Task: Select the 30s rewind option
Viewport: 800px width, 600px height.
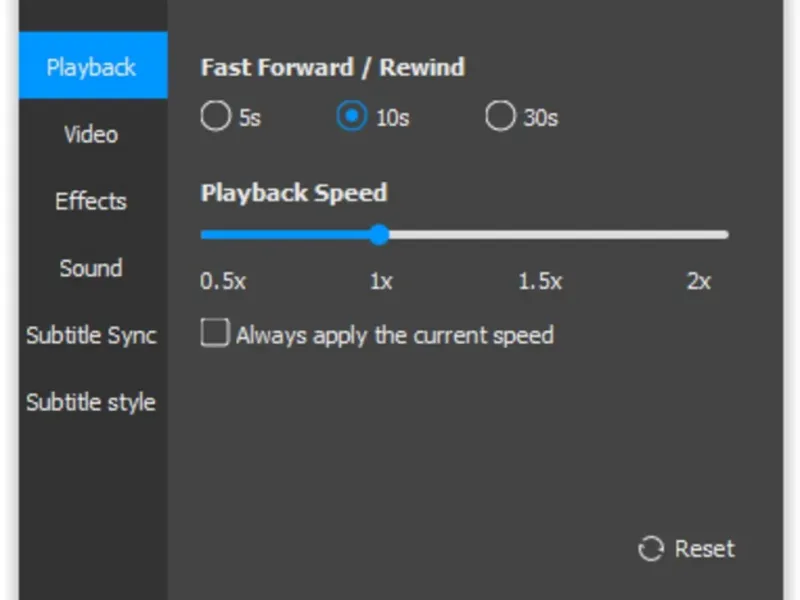Action: 499,117
